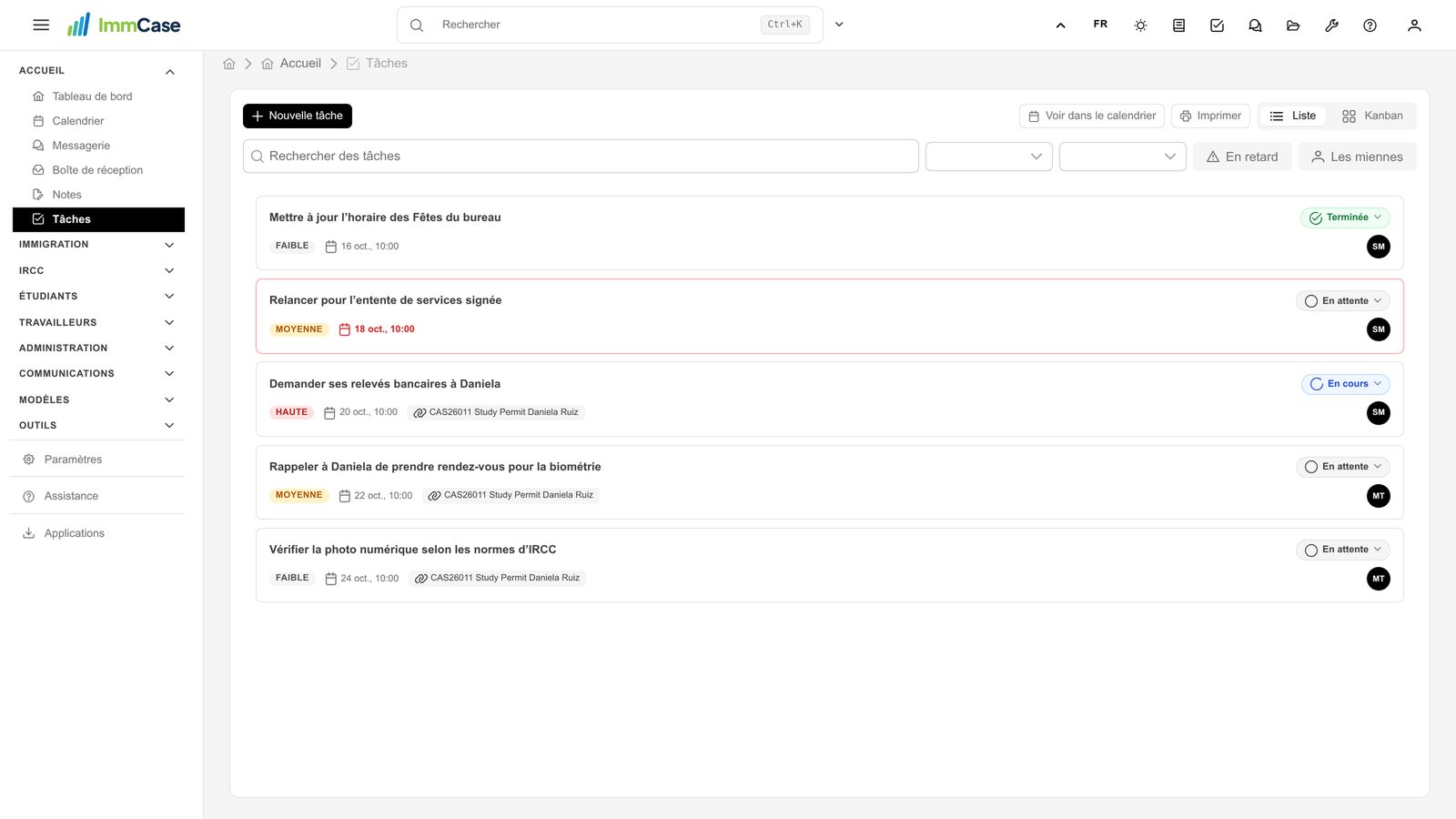This screenshot has width=1456, height=819.
Task: Click the Nouvelle tâche button
Action: (298, 116)
